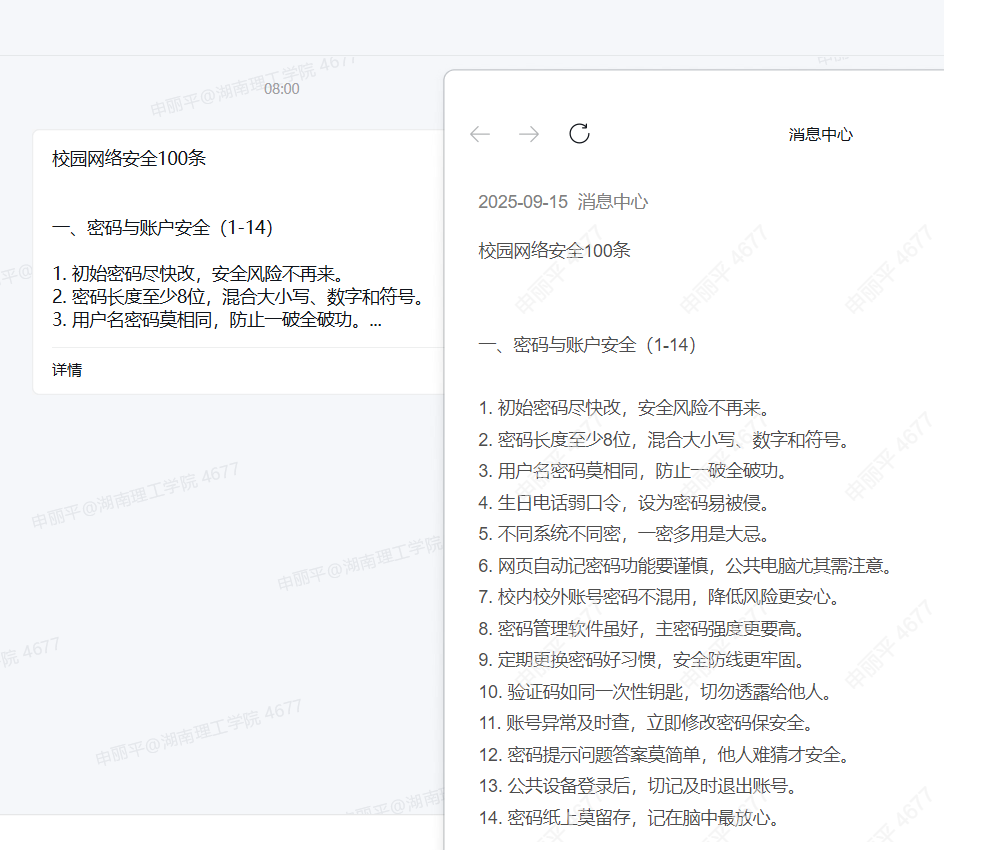Viewport: 993px width, 850px height.
Task: Click item 8 about 密码管理软件
Action: pyautogui.click(x=641, y=629)
